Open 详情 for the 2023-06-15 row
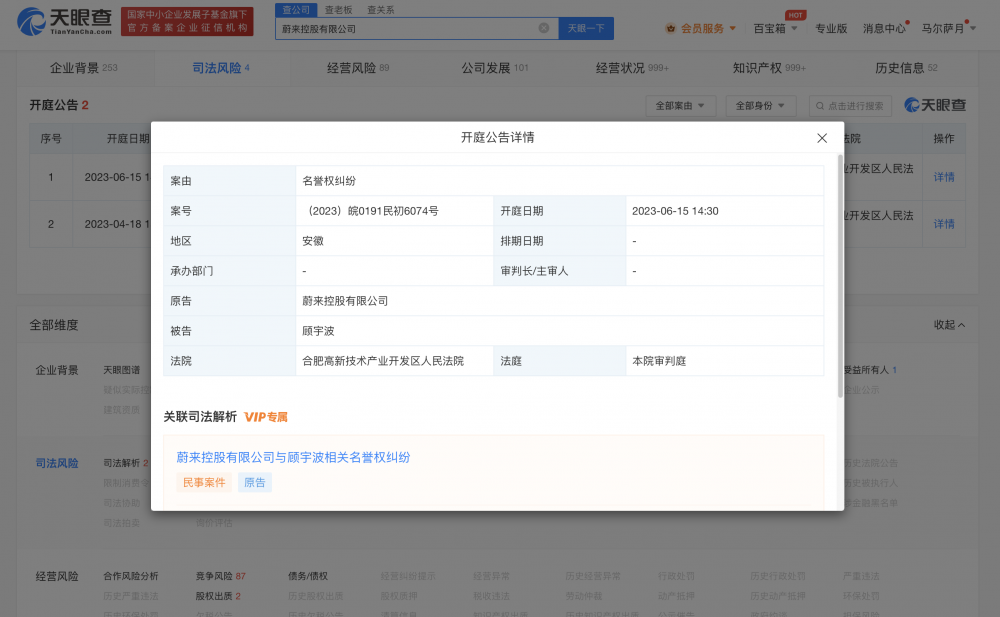 coord(944,177)
